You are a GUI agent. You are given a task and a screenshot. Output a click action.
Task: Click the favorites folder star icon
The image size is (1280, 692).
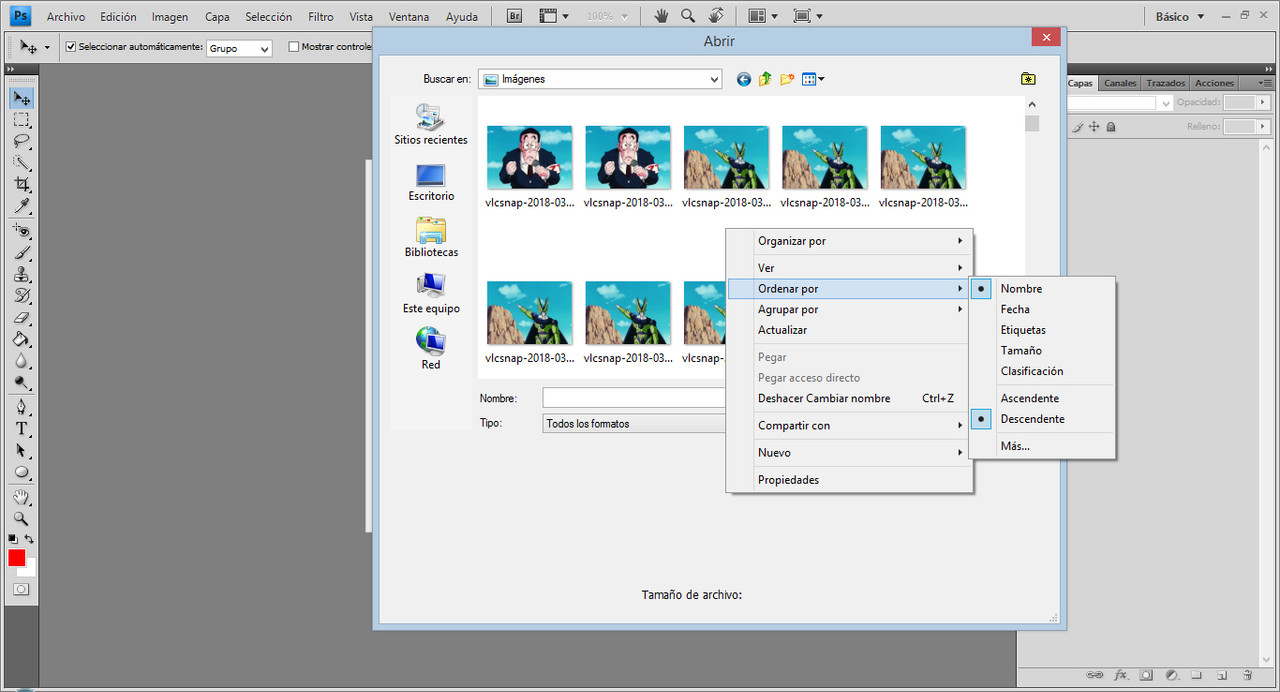point(1028,79)
